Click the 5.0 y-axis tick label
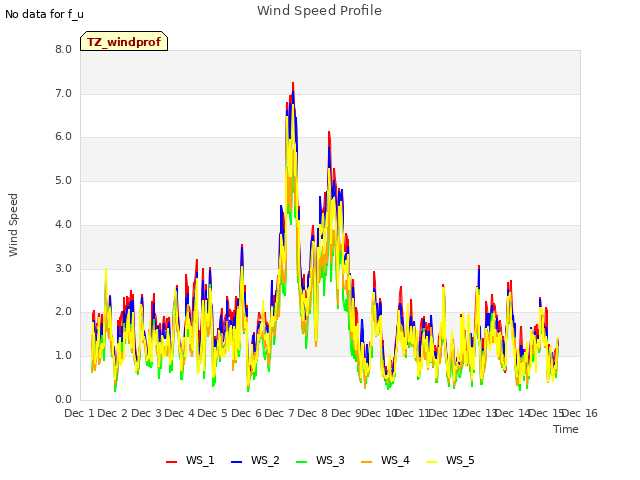This screenshot has width=640, height=480. (x=63, y=181)
